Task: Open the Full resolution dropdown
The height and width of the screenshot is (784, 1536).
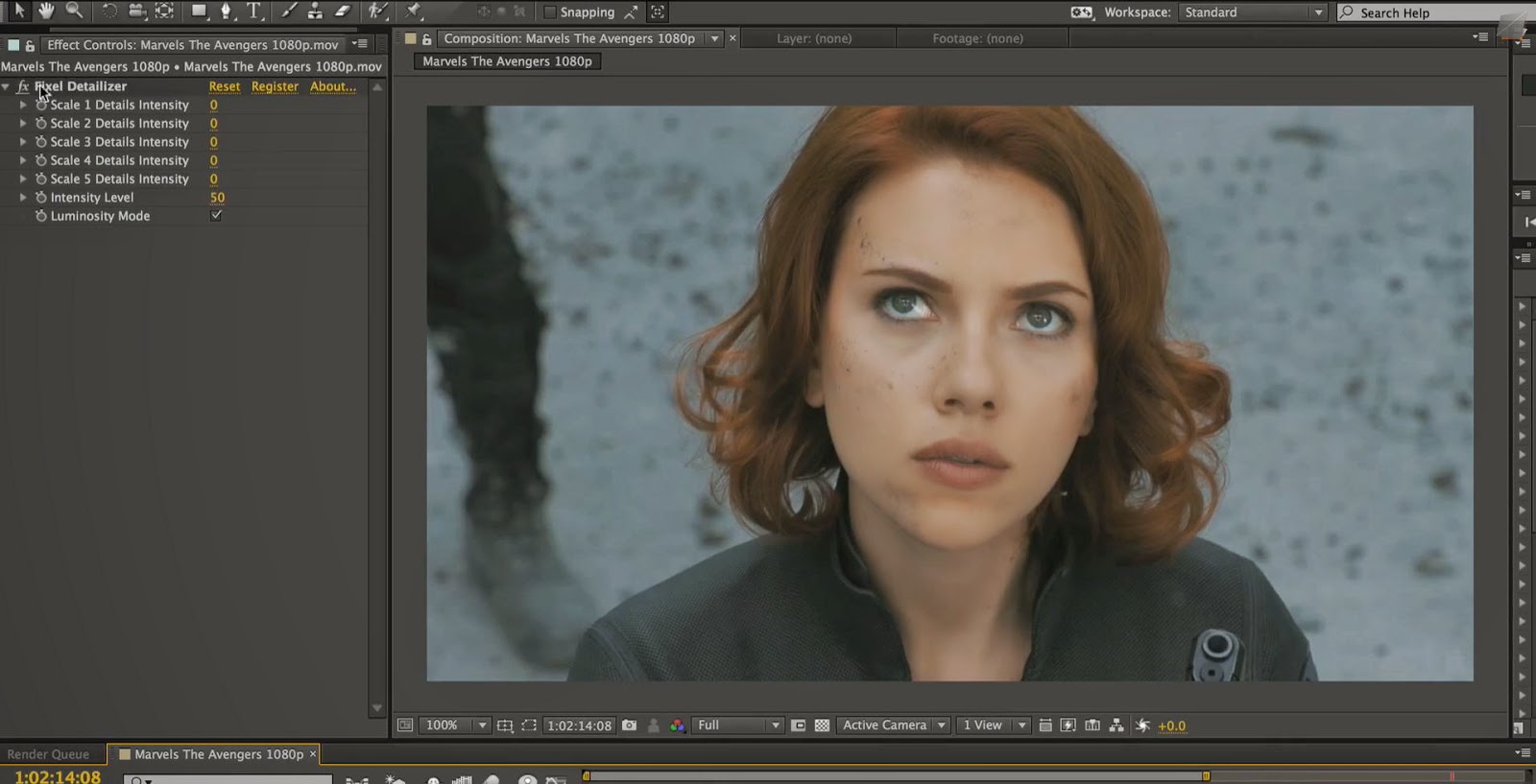Action: (737, 725)
